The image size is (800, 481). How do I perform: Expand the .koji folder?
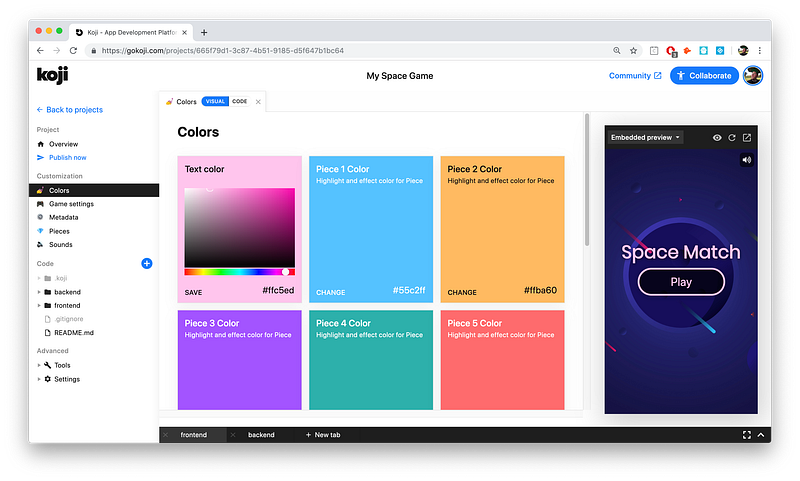pyautogui.click(x=39, y=278)
